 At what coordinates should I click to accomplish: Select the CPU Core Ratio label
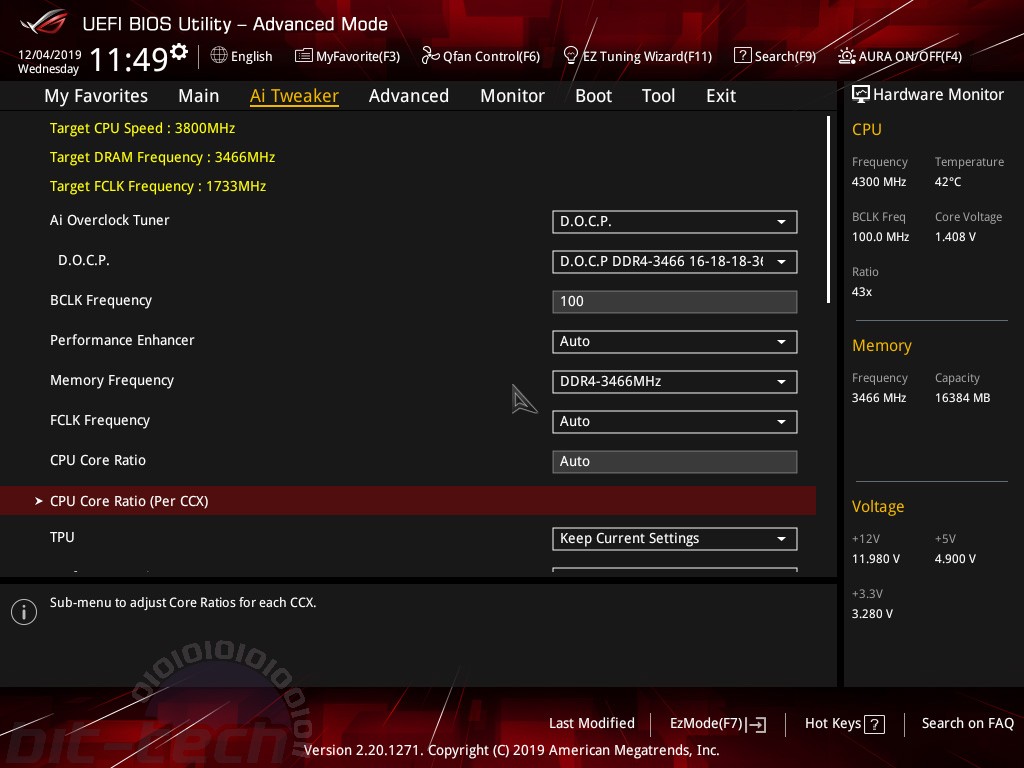98,460
